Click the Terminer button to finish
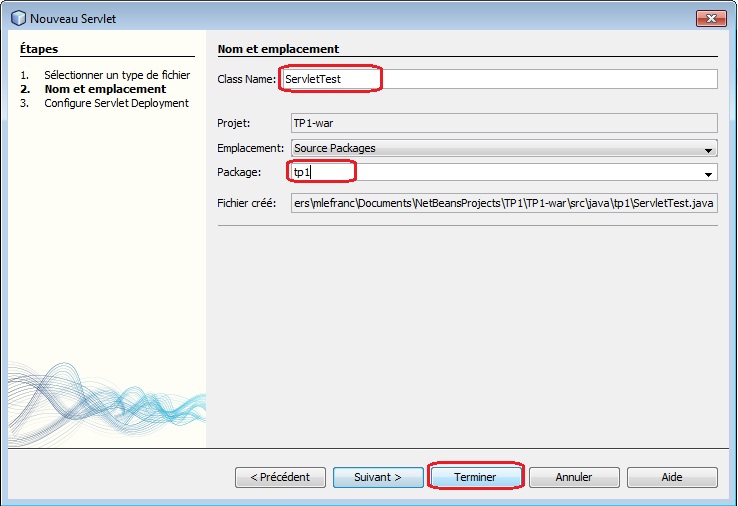 click(475, 477)
